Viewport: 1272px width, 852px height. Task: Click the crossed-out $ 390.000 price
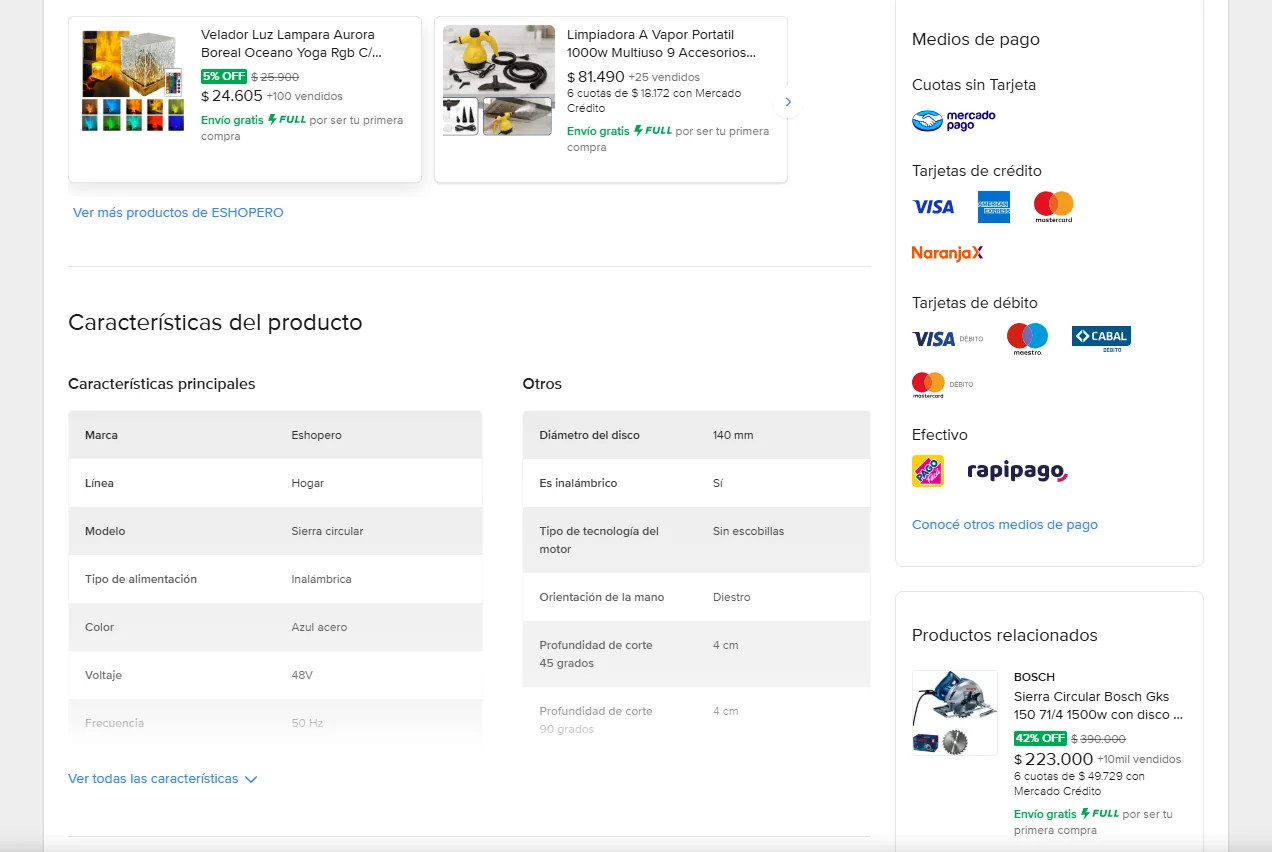click(x=1098, y=739)
